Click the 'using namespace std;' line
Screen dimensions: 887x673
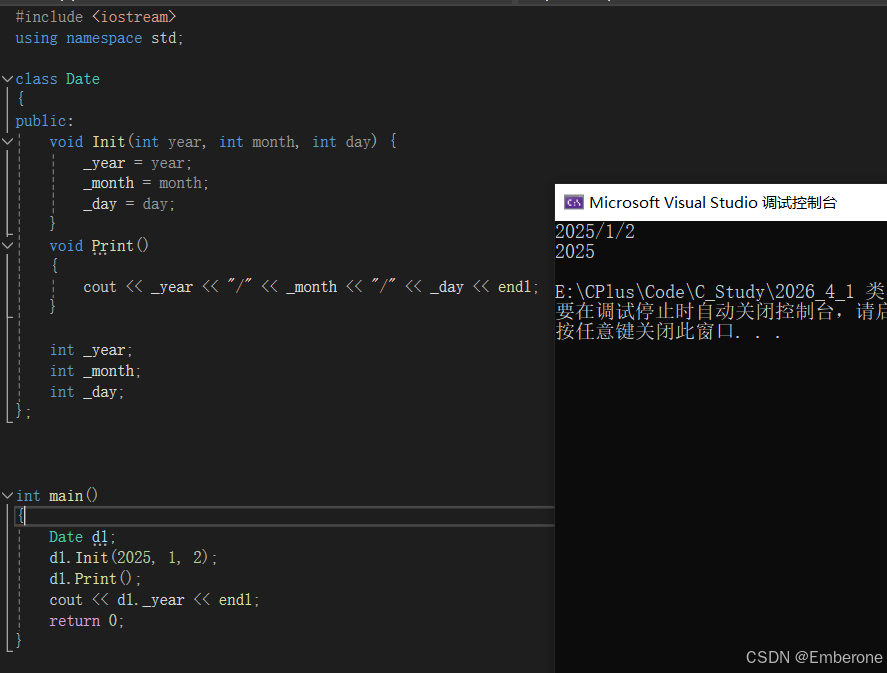click(x=99, y=38)
